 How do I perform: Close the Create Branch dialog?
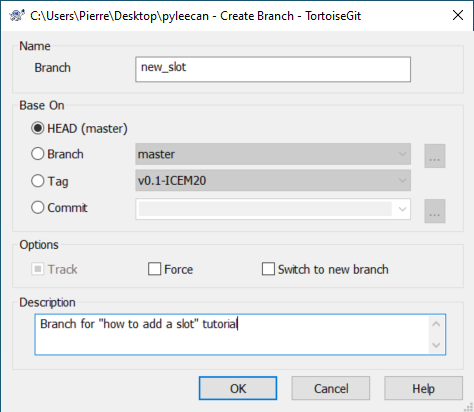[x=458, y=15]
